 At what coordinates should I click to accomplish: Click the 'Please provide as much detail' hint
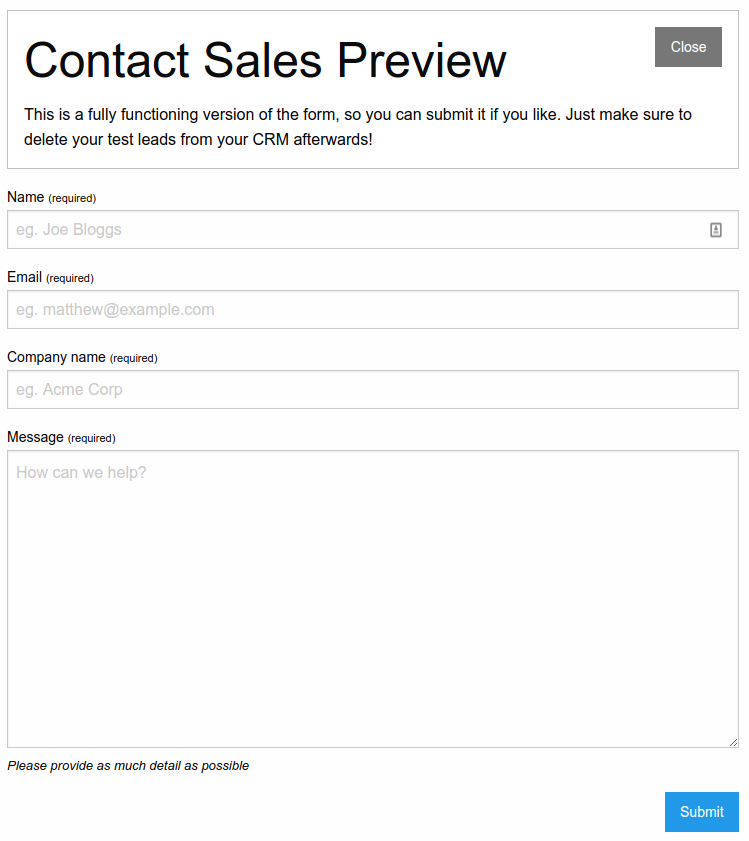click(128, 766)
